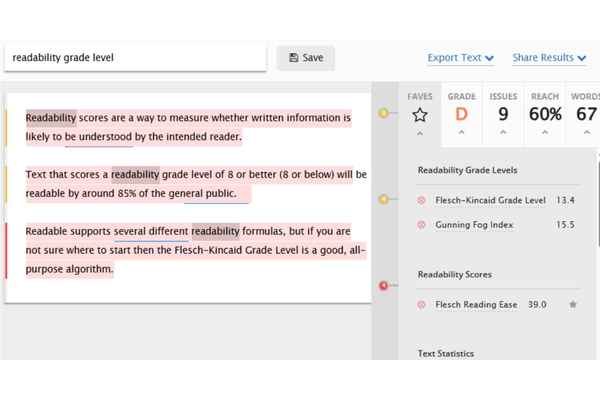Viewport: 600px width, 400px height.
Task: Expand the chevron under the Faves star
Action: click(420, 133)
